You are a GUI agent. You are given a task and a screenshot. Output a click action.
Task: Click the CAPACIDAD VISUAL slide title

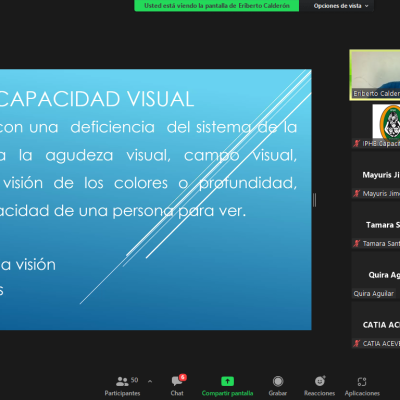[x=97, y=99]
